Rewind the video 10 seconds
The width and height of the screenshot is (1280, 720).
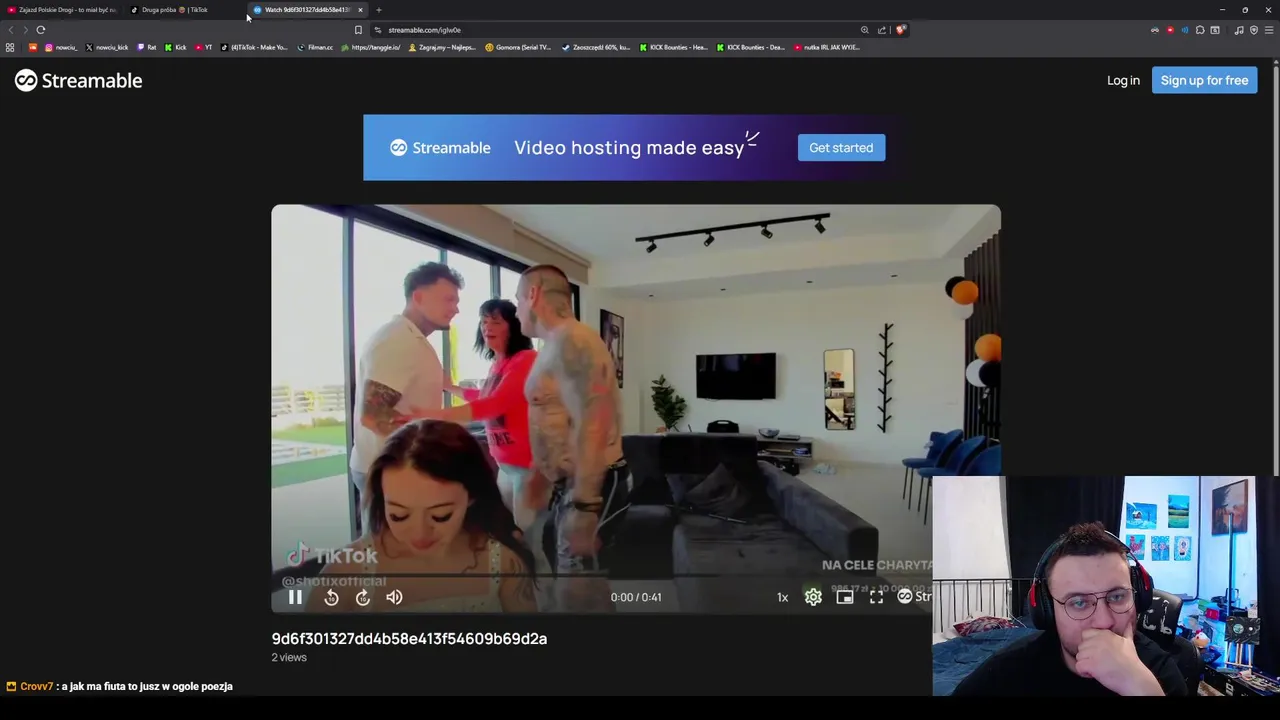[331, 597]
